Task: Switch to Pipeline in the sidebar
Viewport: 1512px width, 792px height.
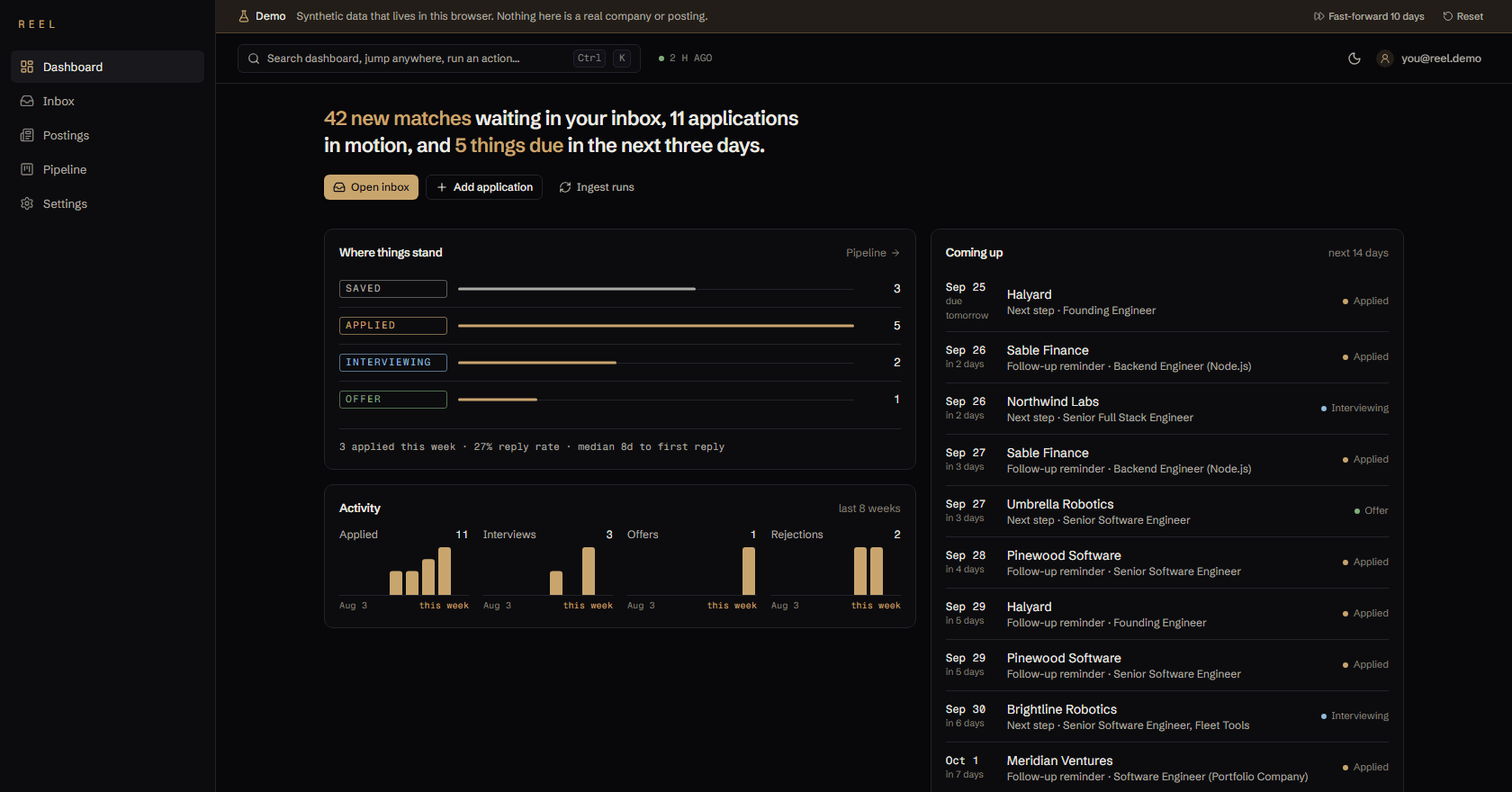Action: tap(107, 169)
